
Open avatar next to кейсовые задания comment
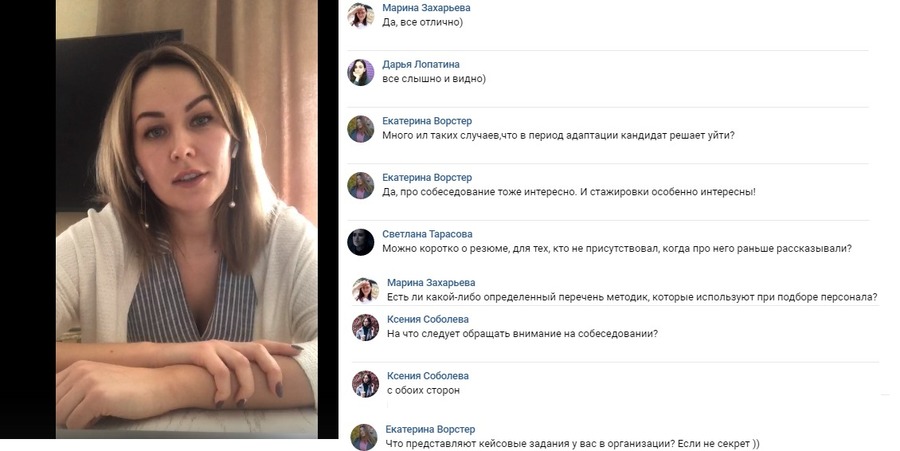(x=364, y=437)
